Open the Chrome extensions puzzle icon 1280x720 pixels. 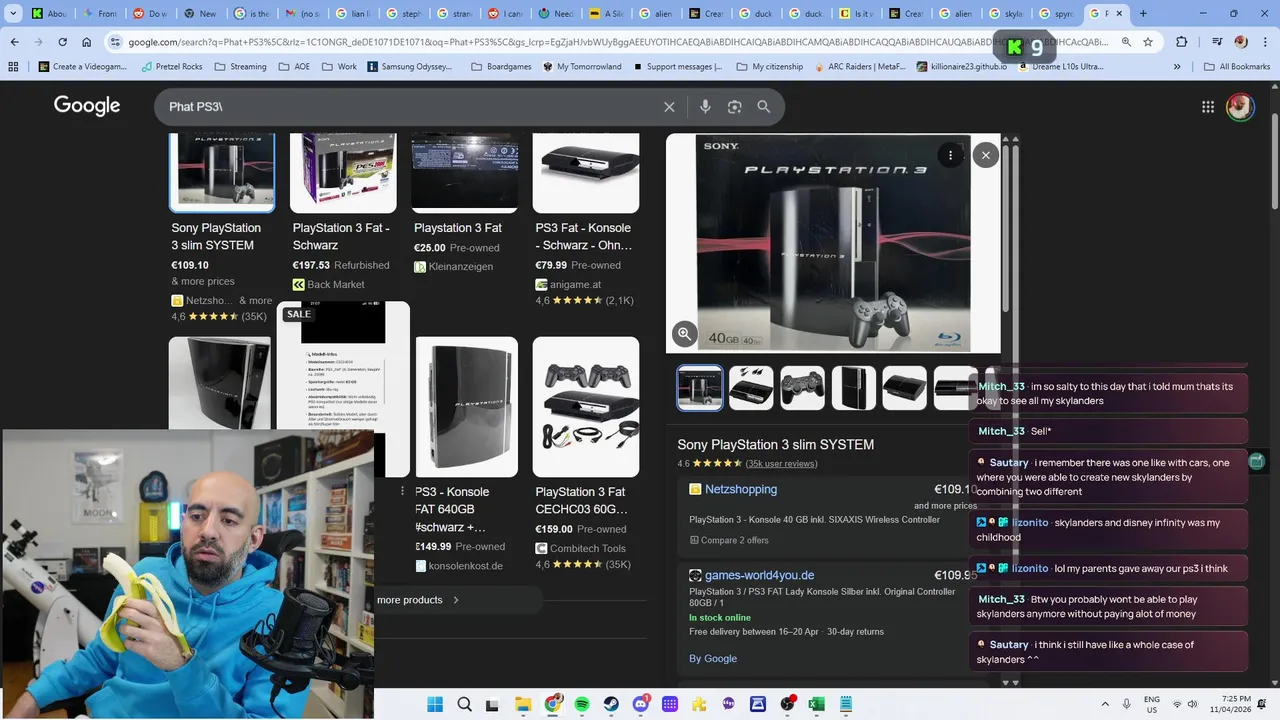point(1182,42)
